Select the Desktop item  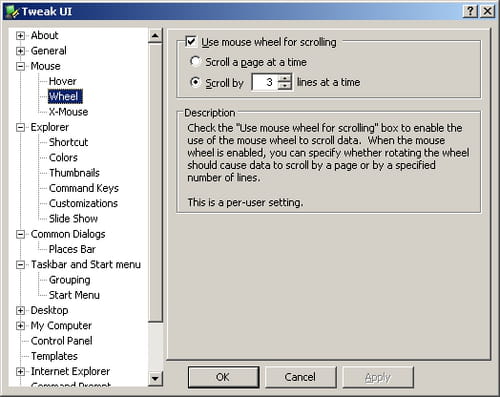tap(49, 310)
